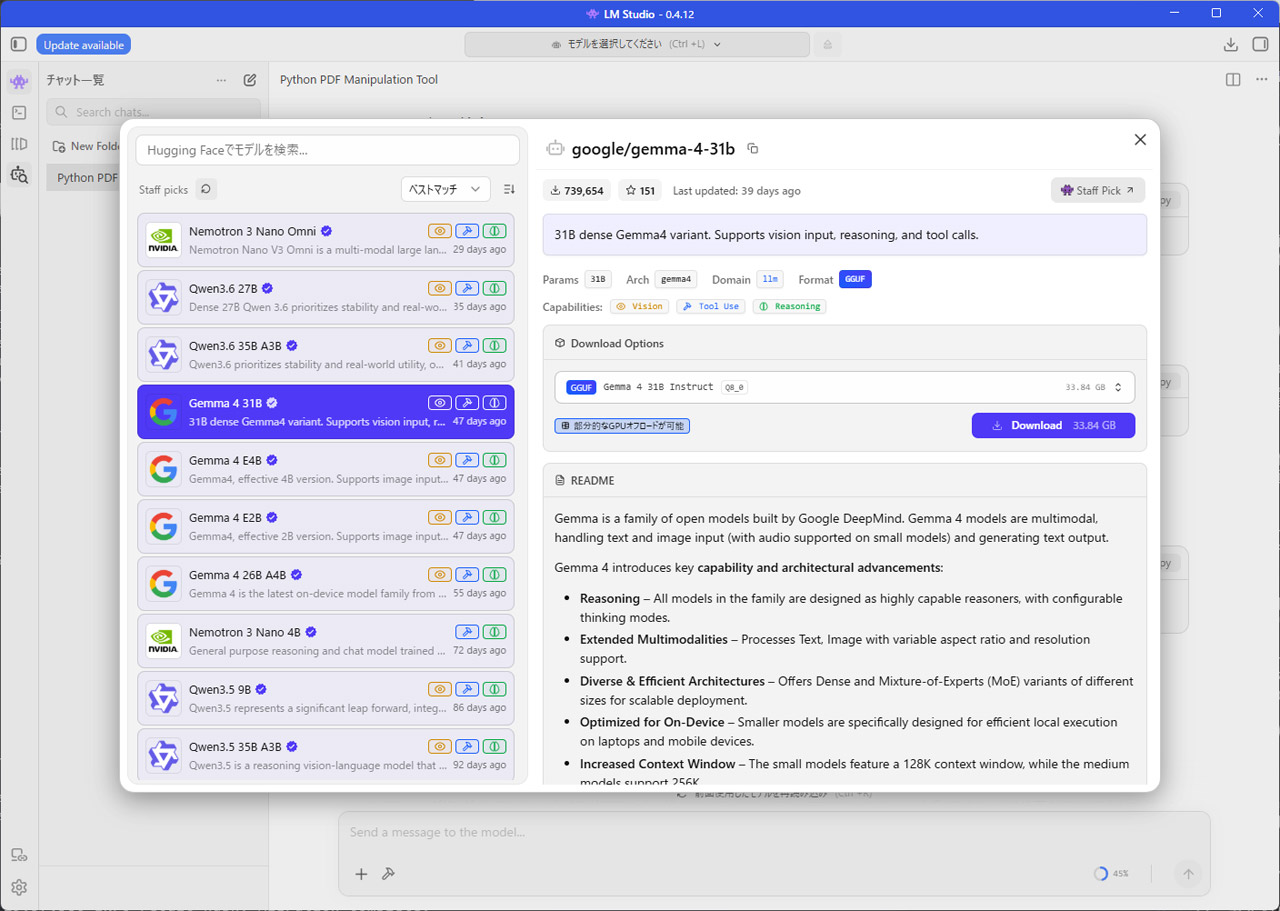This screenshot has width=1280, height=911.
Task: Click the split view icon in chat header
Action: point(1233,80)
